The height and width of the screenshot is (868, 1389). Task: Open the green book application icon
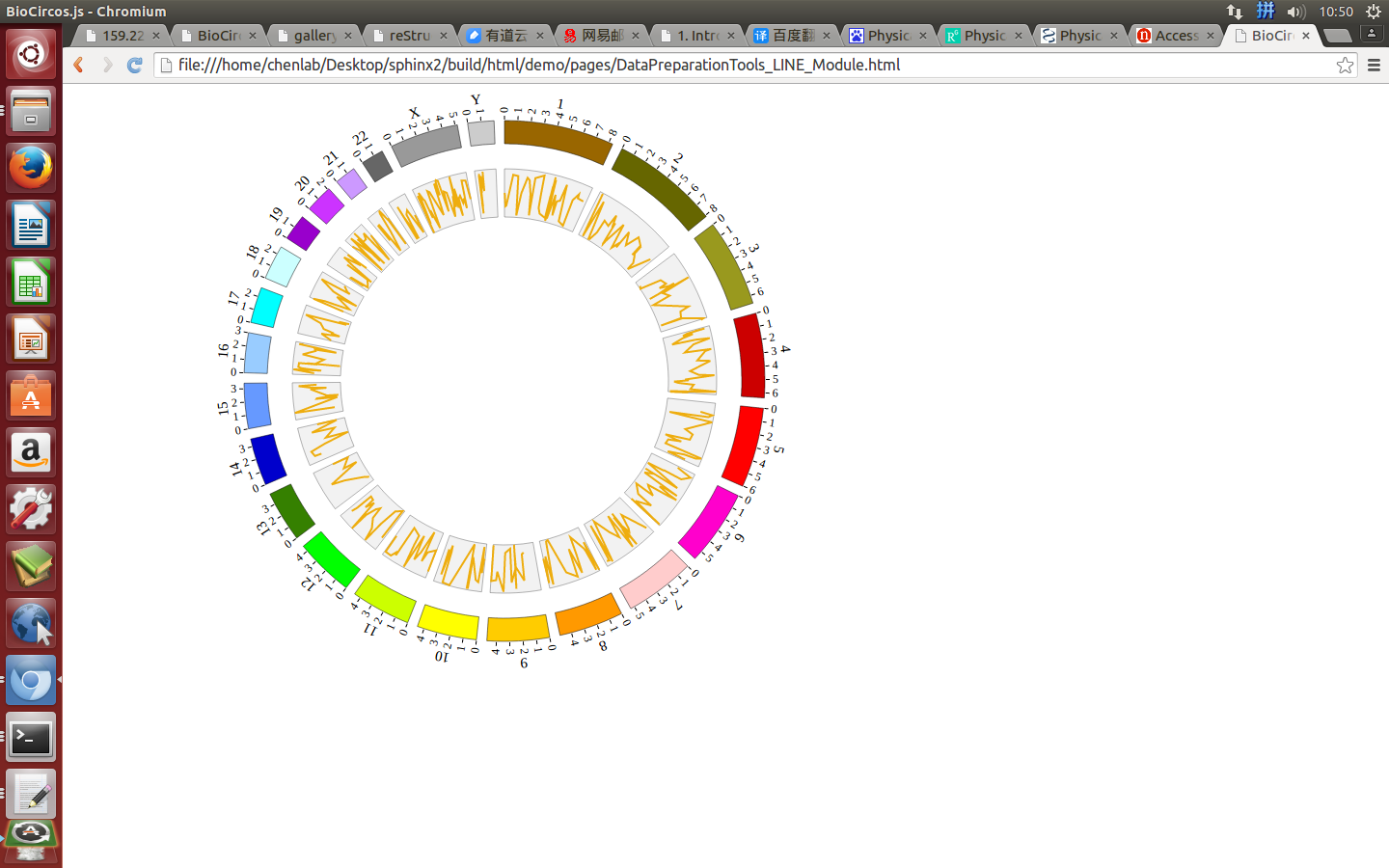(x=31, y=566)
